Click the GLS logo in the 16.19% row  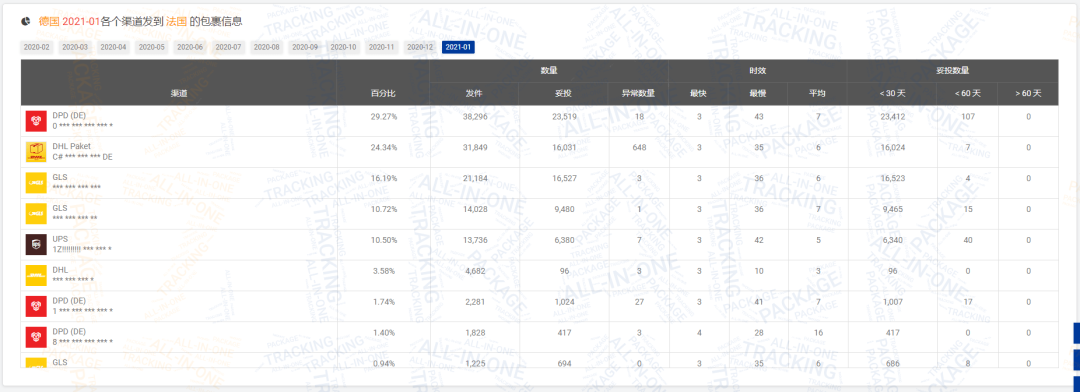click(36, 183)
